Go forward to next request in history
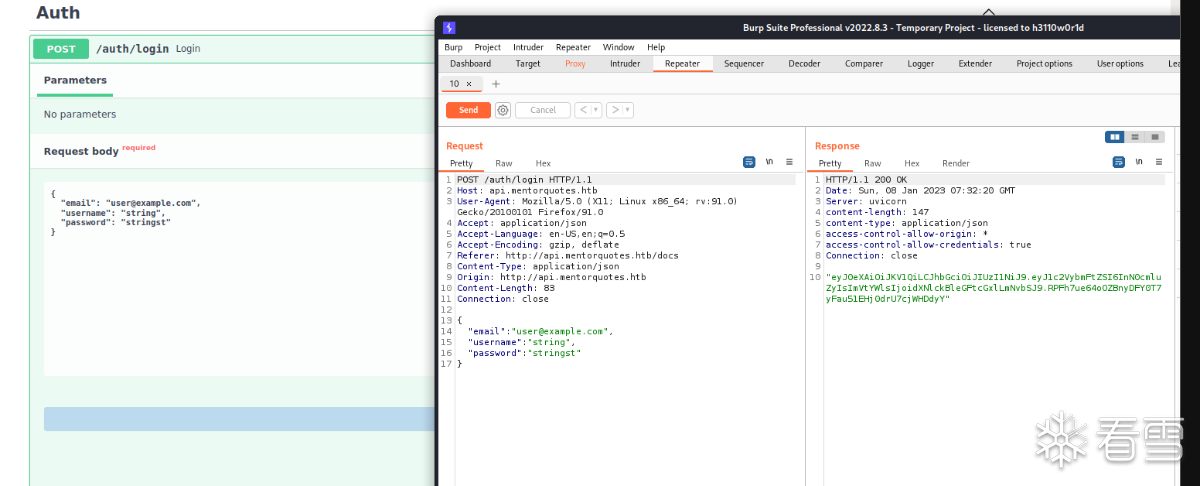This screenshot has height=486, width=1200. point(615,110)
